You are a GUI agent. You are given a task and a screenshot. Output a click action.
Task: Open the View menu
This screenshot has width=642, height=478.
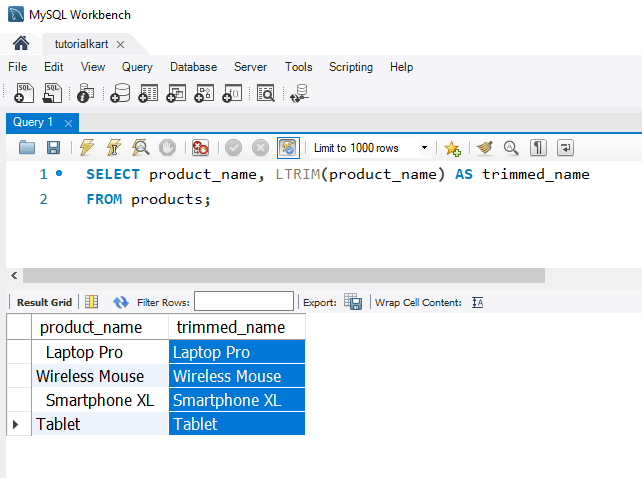(x=93, y=67)
